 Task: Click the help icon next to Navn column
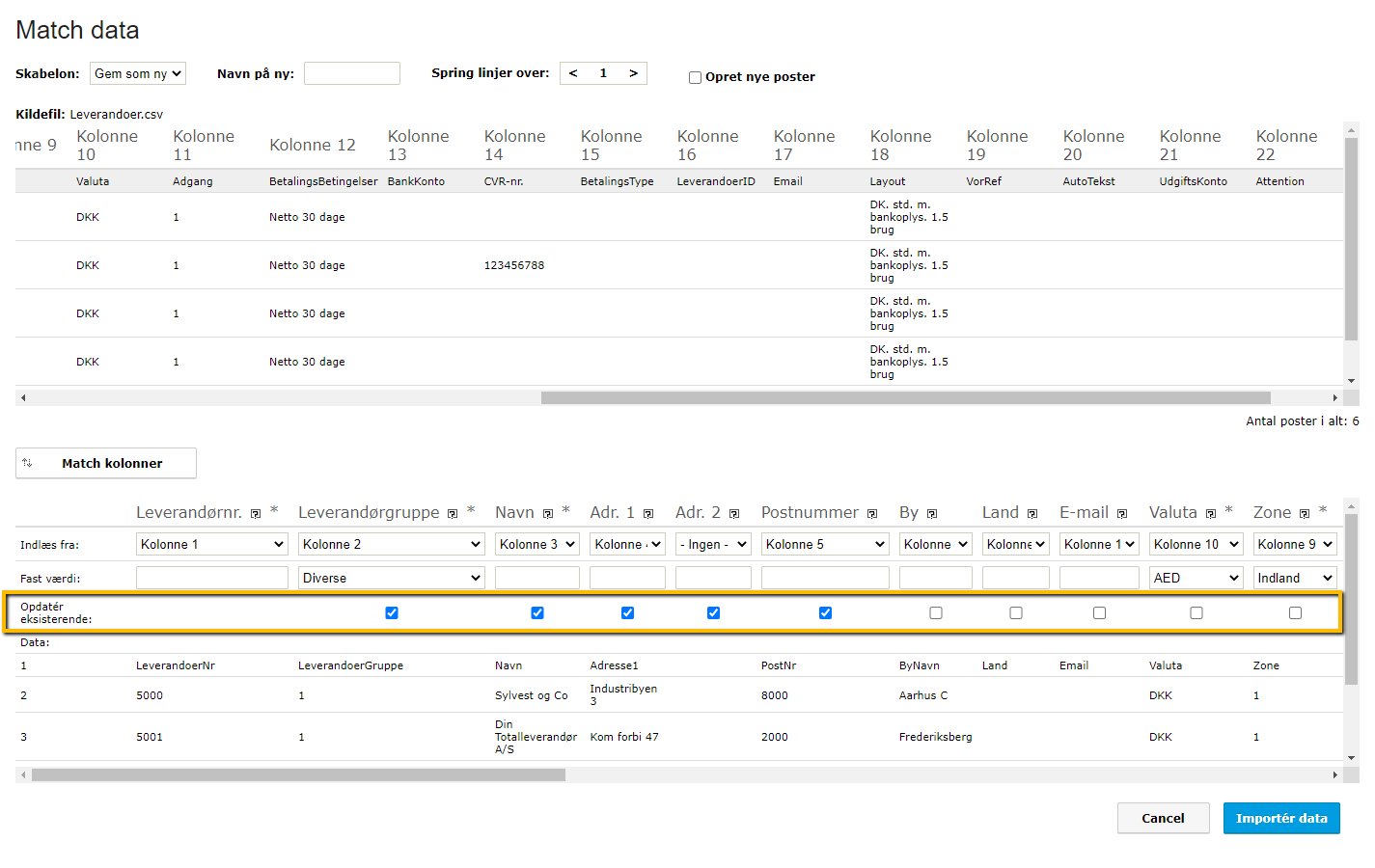click(547, 512)
